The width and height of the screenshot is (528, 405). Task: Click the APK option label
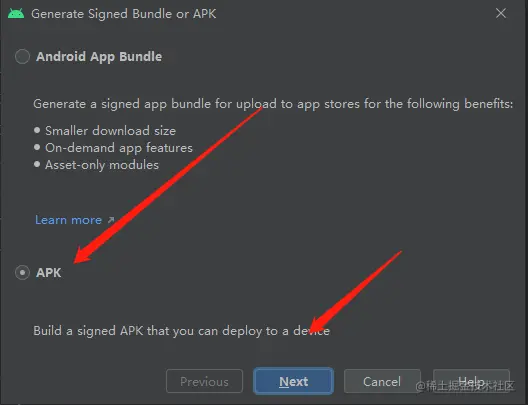coord(49,272)
